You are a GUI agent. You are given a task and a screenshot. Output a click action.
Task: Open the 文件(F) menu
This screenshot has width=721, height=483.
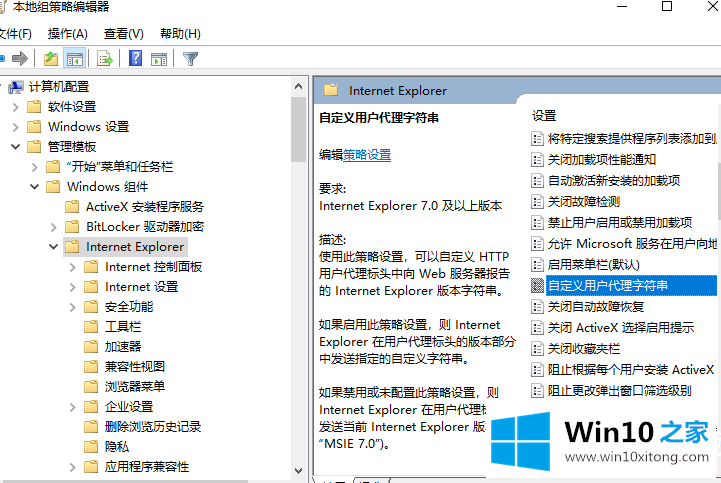point(15,34)
